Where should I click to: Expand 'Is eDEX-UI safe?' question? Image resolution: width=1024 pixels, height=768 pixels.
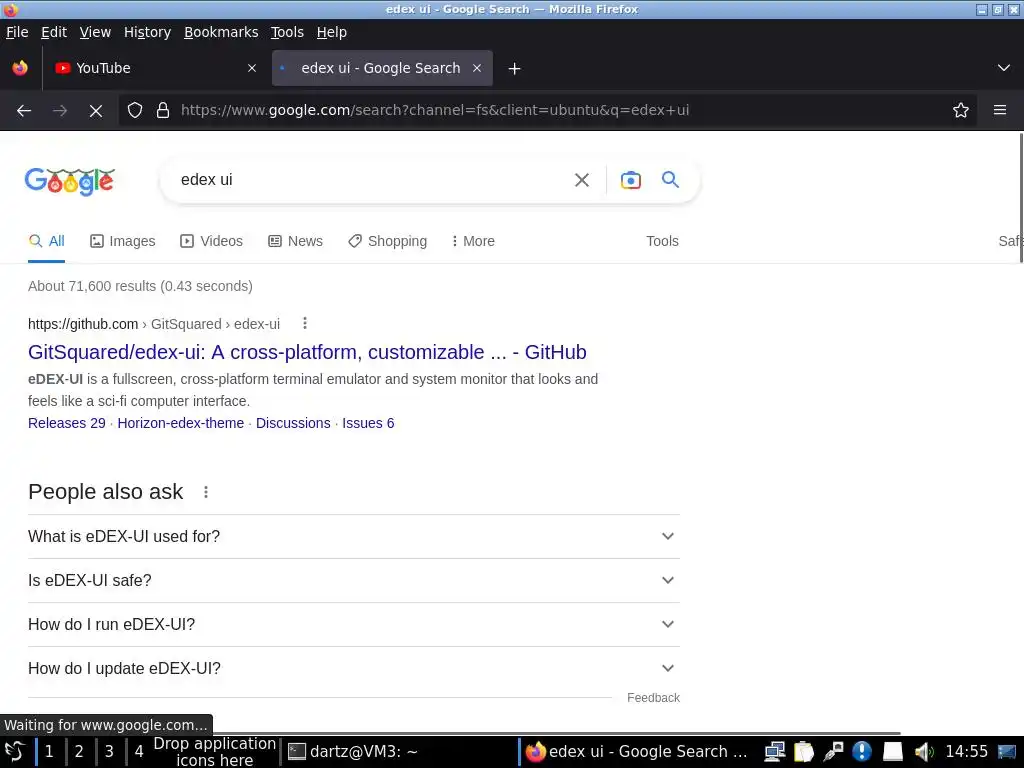point(354,581)
